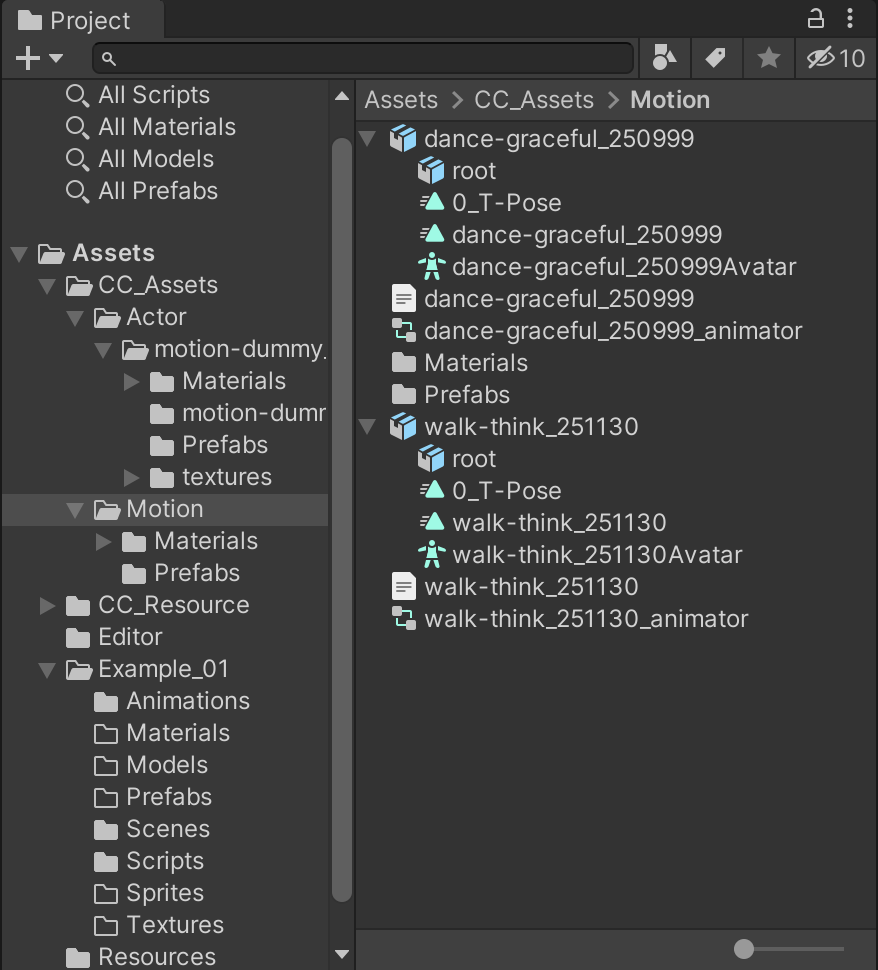Toggle the saved search star filter
This screenshot has width=878, height=970.
(x=768, y=58)
